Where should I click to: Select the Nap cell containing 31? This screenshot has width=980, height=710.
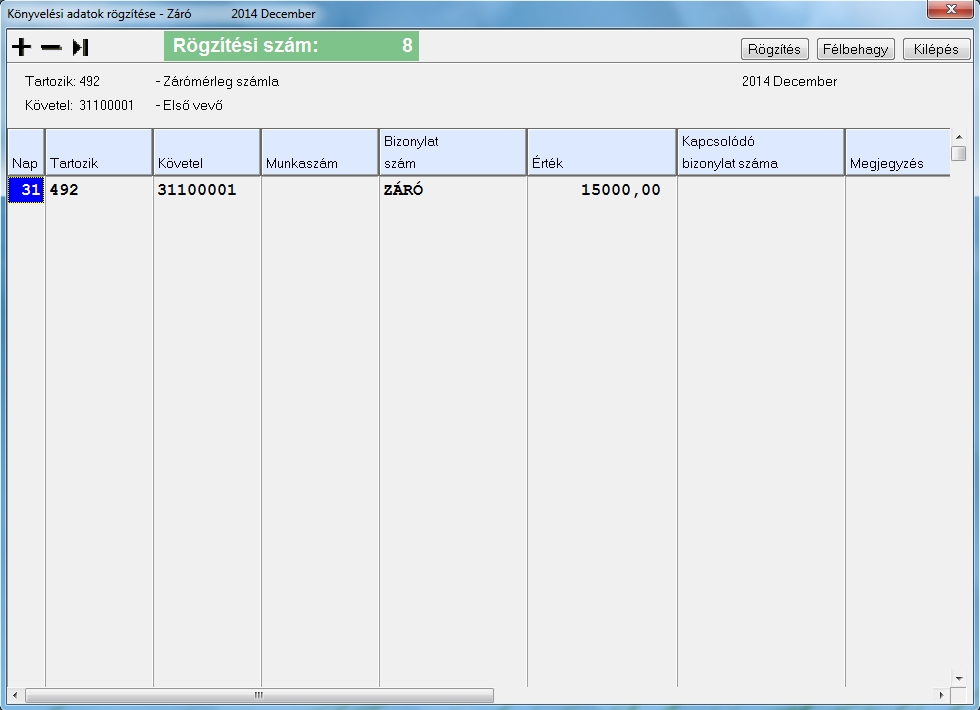tap(26, 190)
